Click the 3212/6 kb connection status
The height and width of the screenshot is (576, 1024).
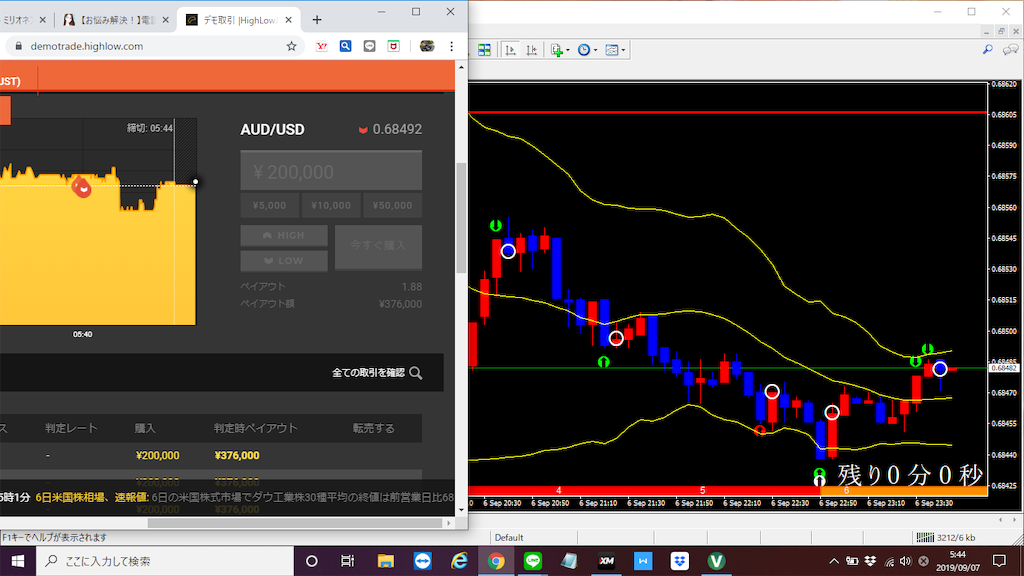coord(946,537)
